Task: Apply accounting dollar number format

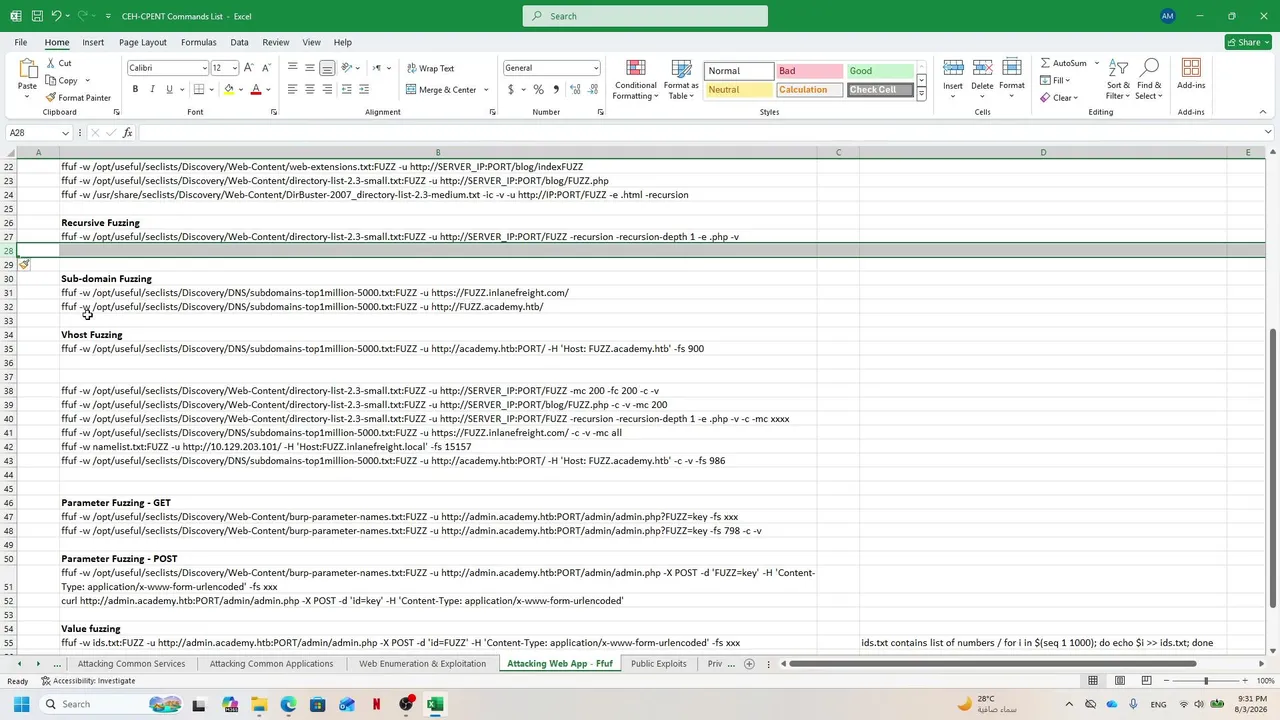Action: point(511,89)
